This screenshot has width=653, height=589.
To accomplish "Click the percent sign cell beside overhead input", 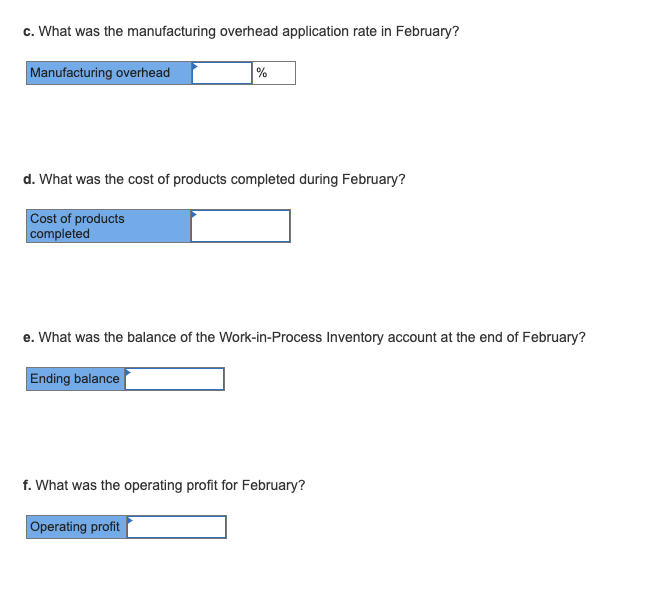I will pyautogui.click(x=274, y=73).
